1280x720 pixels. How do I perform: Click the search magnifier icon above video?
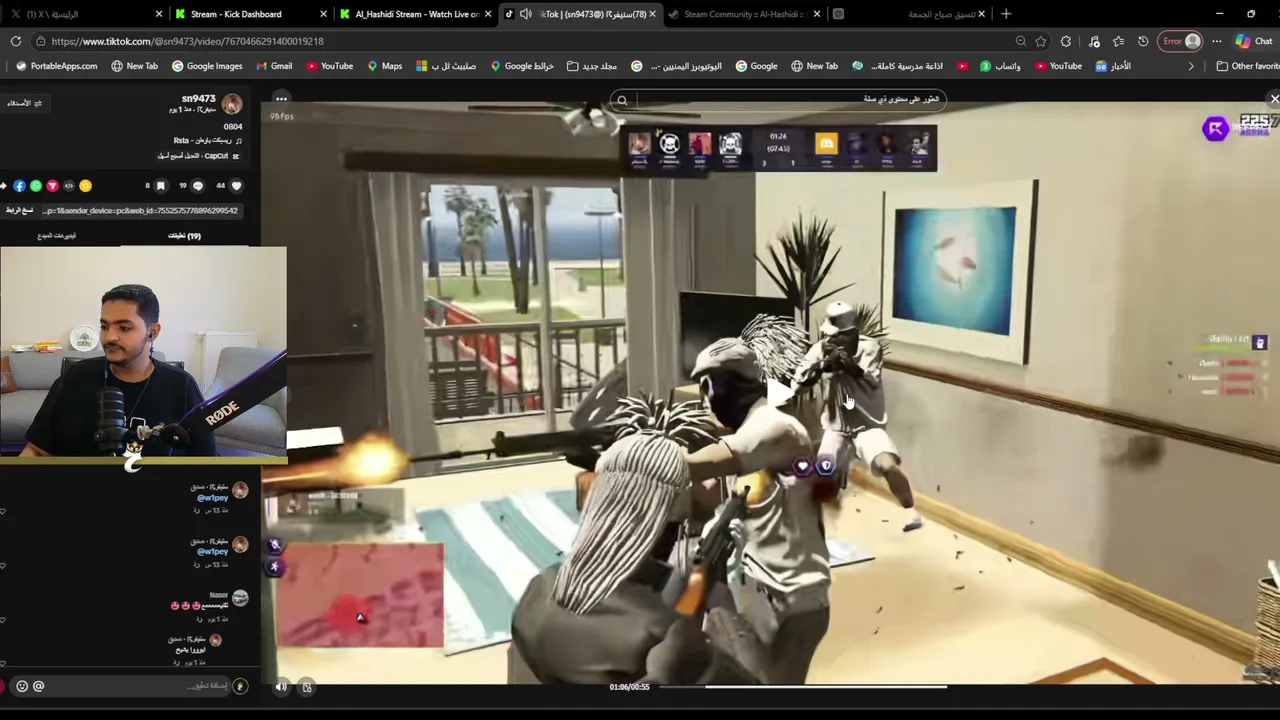622,100
